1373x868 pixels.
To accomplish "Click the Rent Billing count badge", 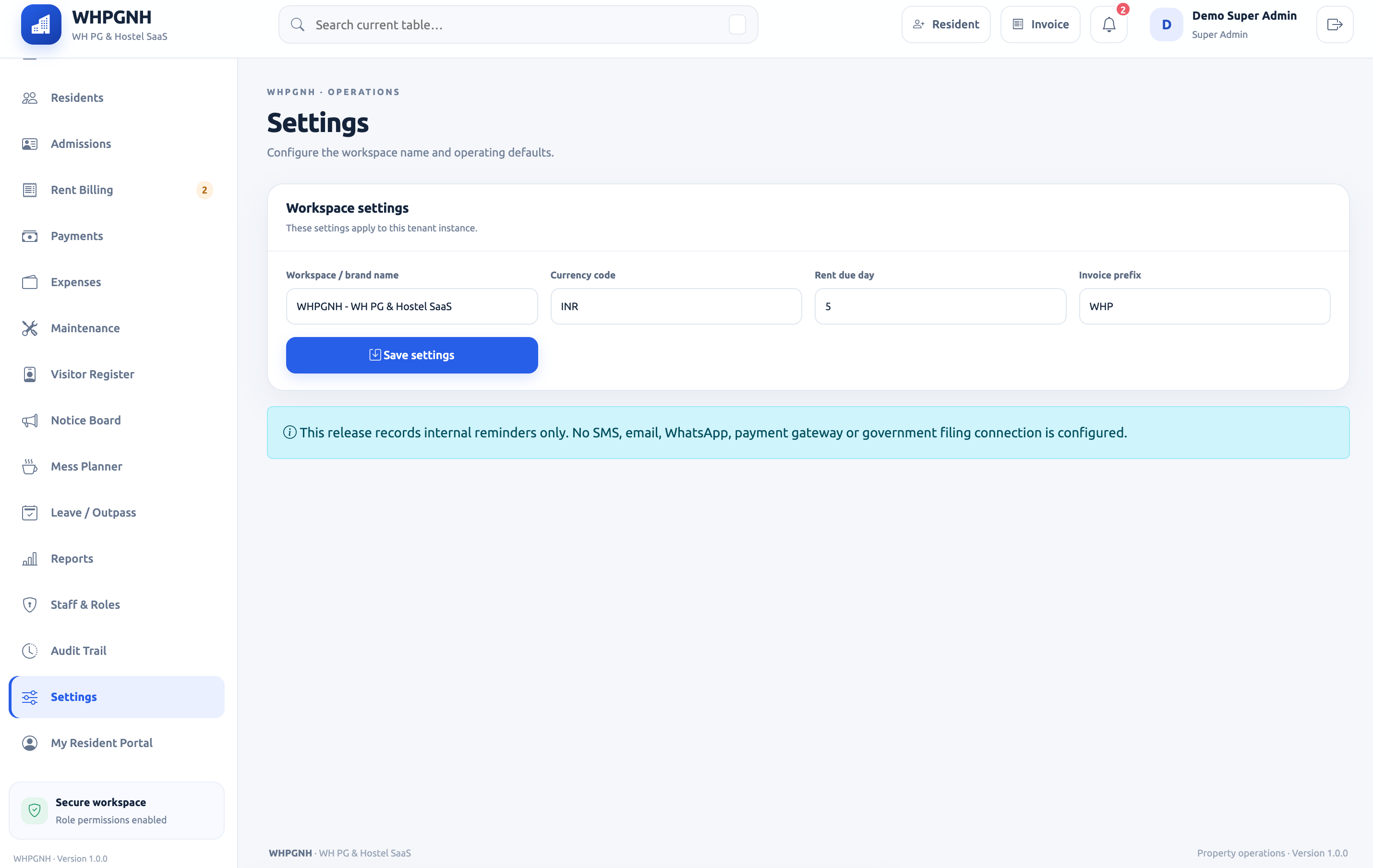I will [x=204, y=190].
